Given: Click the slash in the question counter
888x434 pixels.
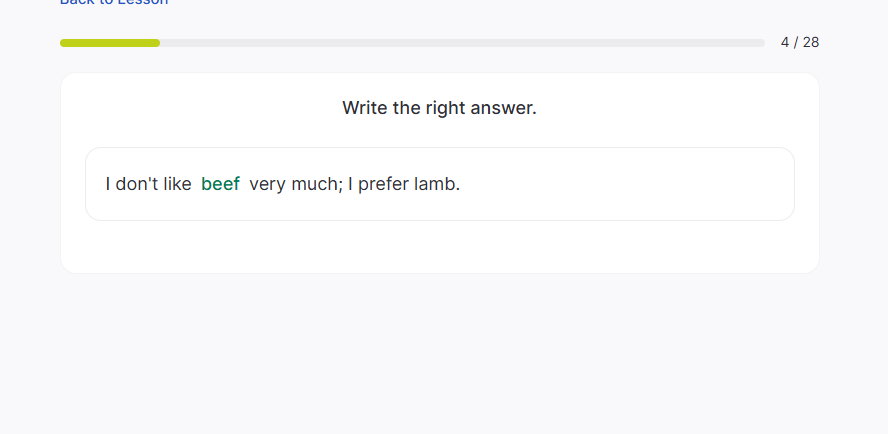Looking at the screenshot, I should click(x=796, y=42).
